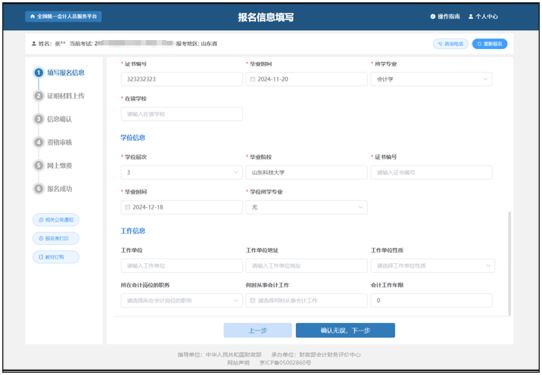The image size is (542, 375).
Task: Open the 相关公告通知 sidebar button
Action: pyautogui.click(x=56, y=220)
